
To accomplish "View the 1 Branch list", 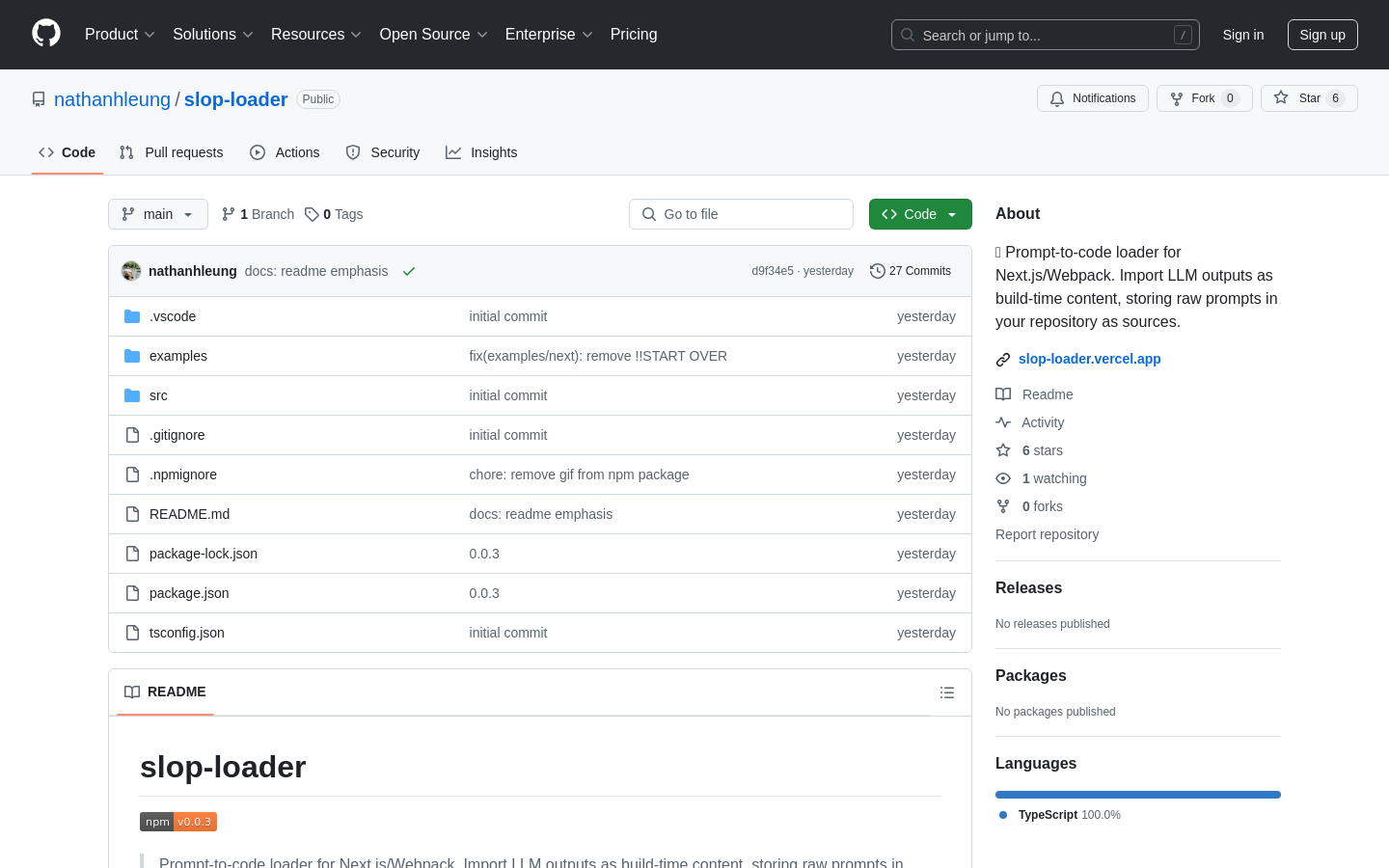I will click(258, 214).
